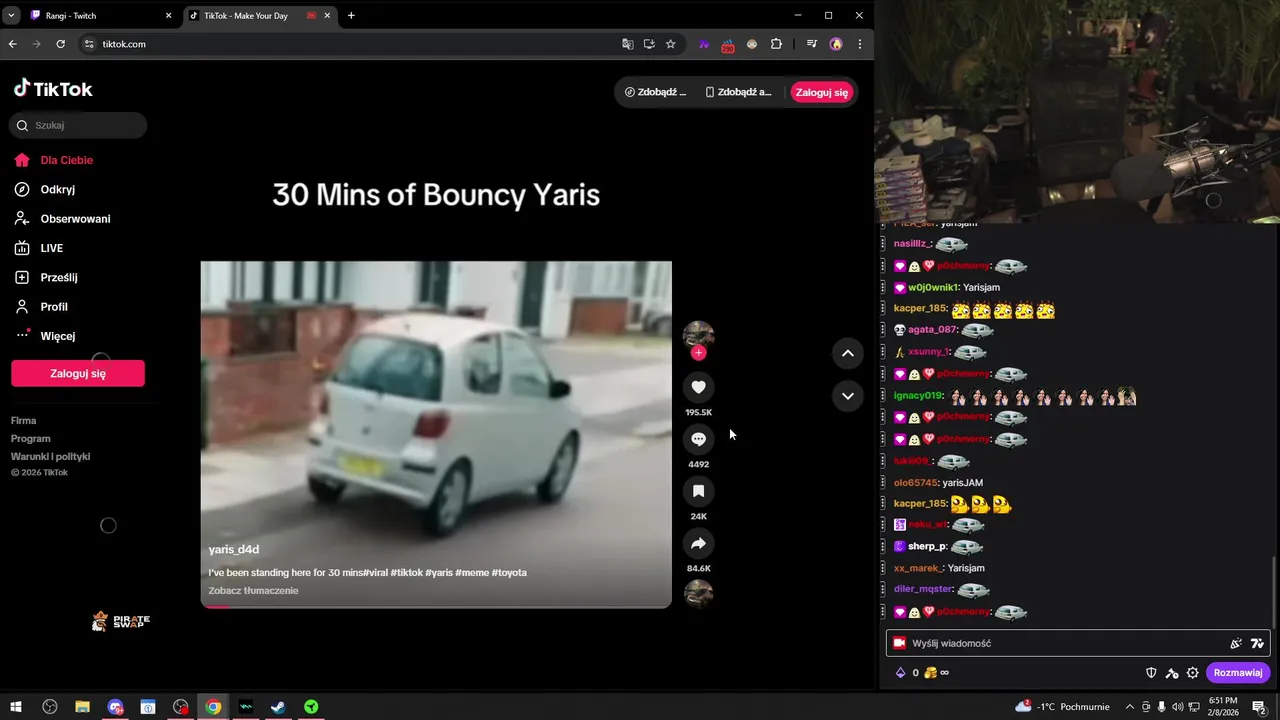Image resolution: width=1280 pixels, height=720 pixels.
Task: Open mod tools gavel icon in chat
Action: pos(1172,673)
